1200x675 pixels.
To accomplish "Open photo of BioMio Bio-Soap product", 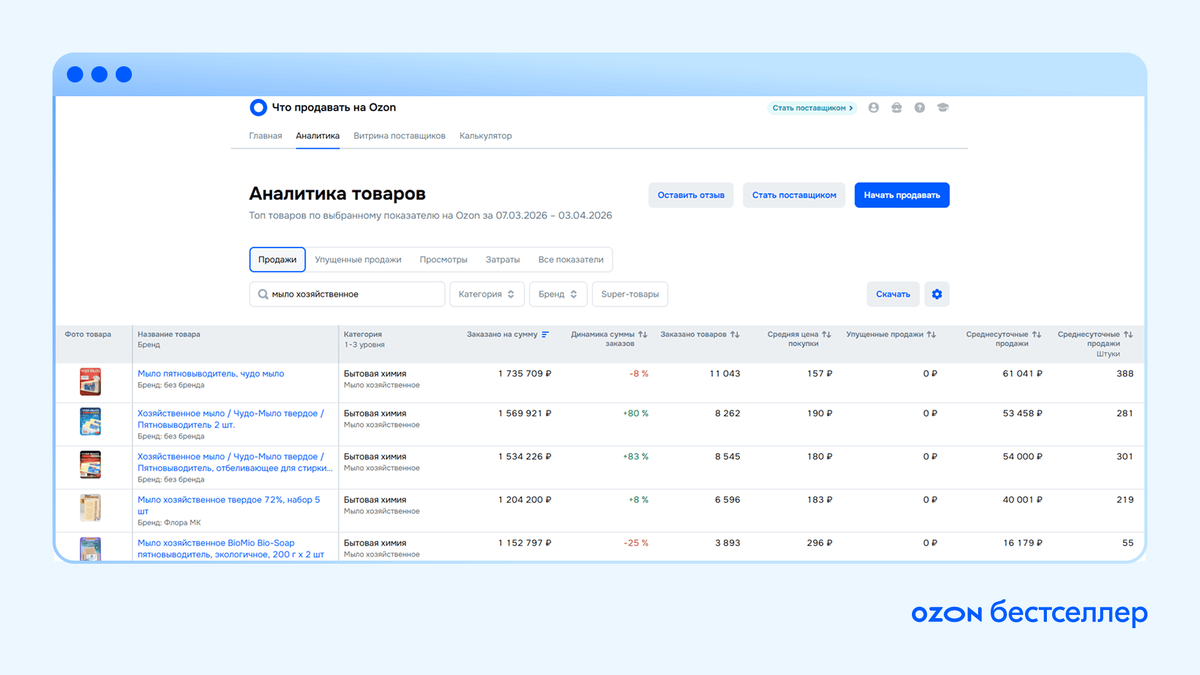I will tap(91, 549).
